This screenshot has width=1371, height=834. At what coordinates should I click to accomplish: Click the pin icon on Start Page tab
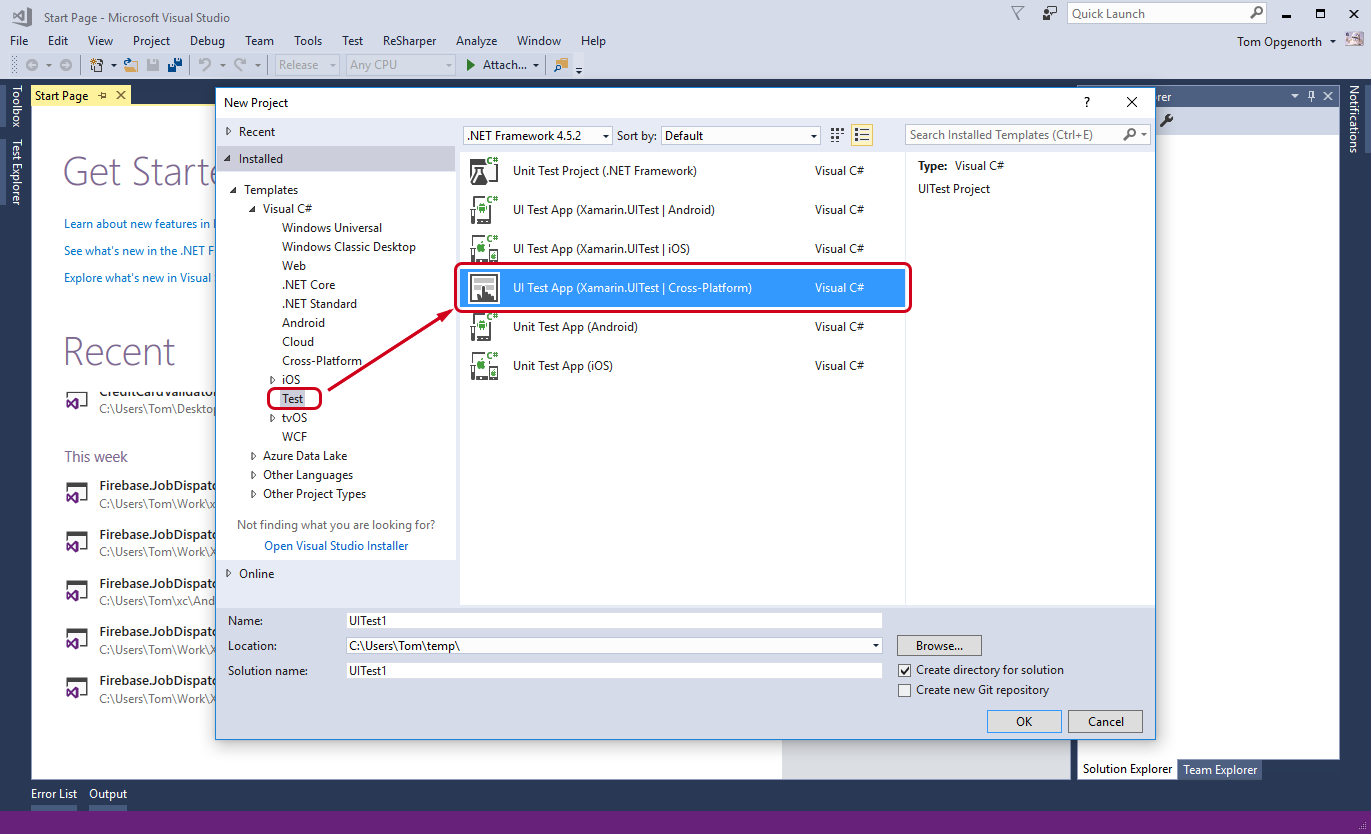click(102, 96)
